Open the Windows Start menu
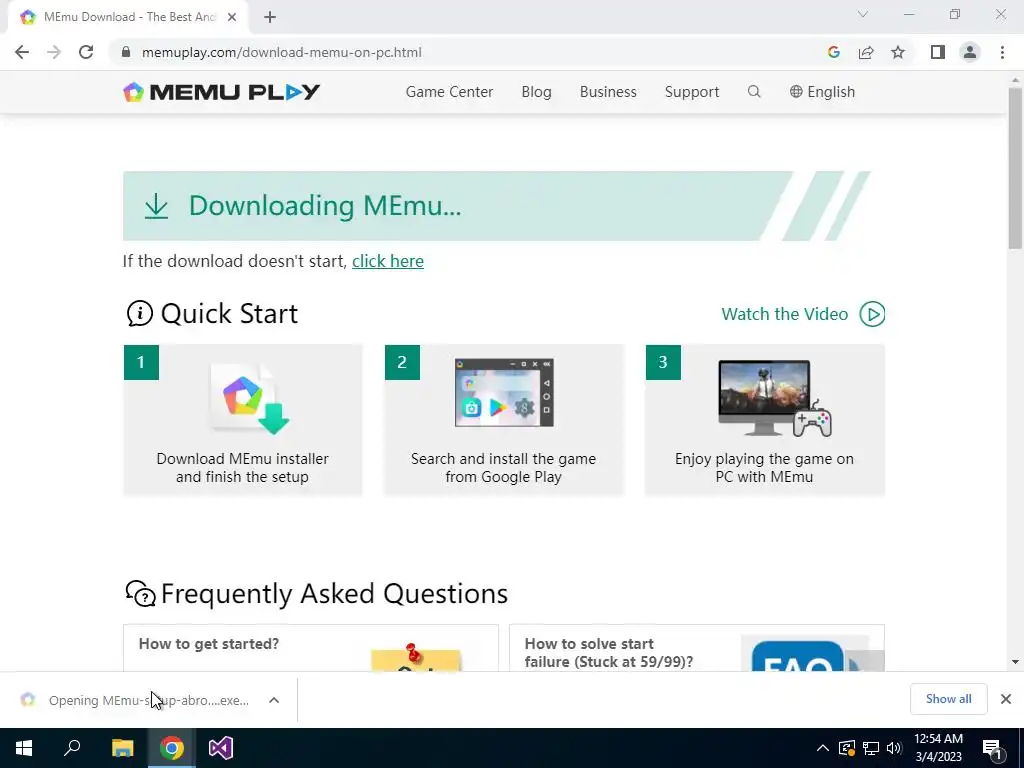 click(x=24, y=748)
